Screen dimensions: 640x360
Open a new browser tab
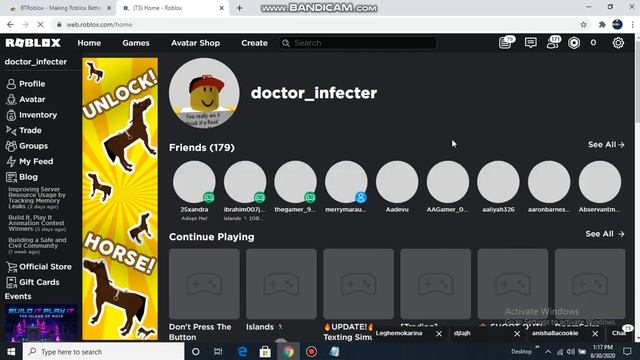[240, 8]
